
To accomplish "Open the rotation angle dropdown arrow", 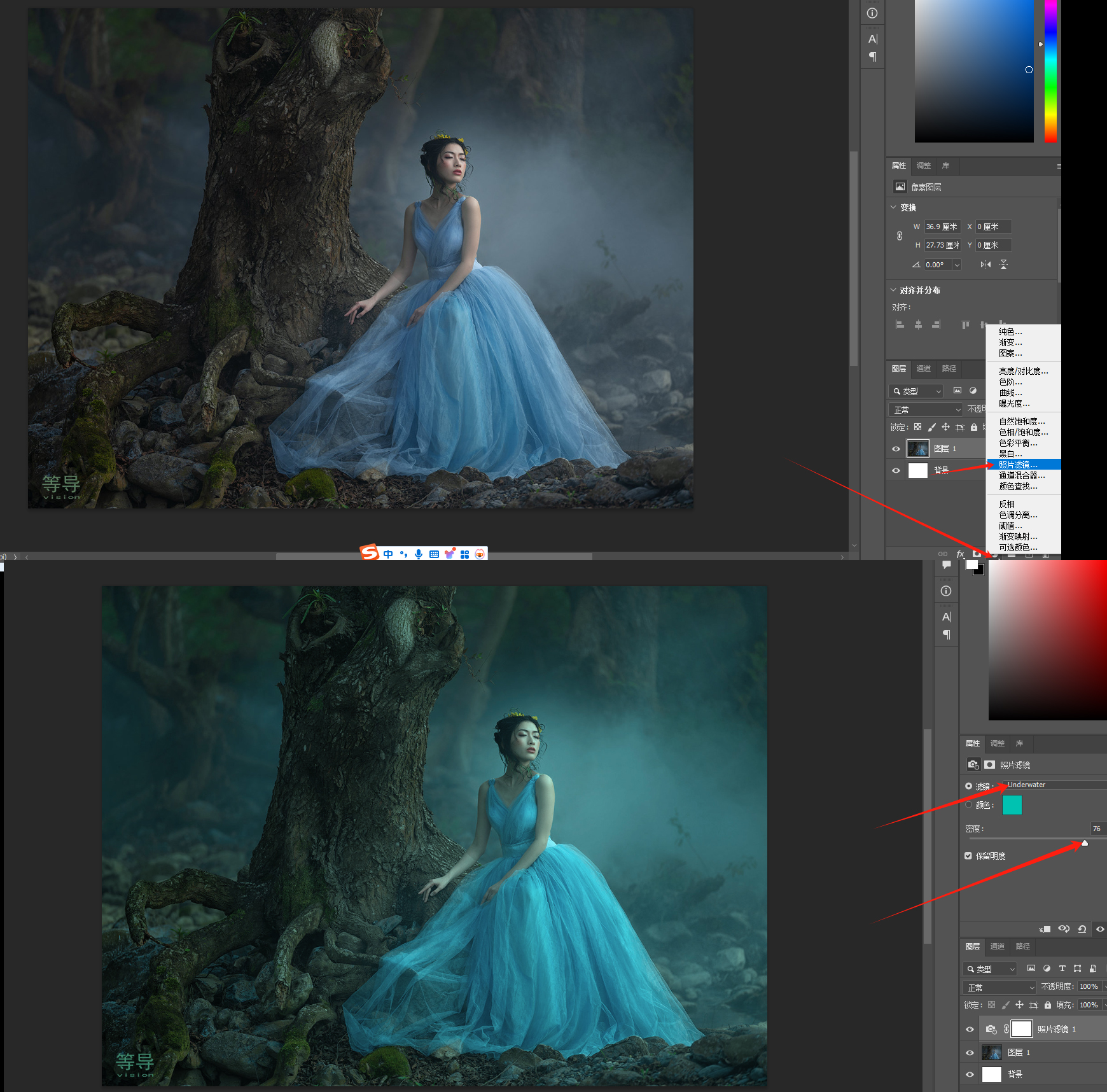I will point(957,265).
